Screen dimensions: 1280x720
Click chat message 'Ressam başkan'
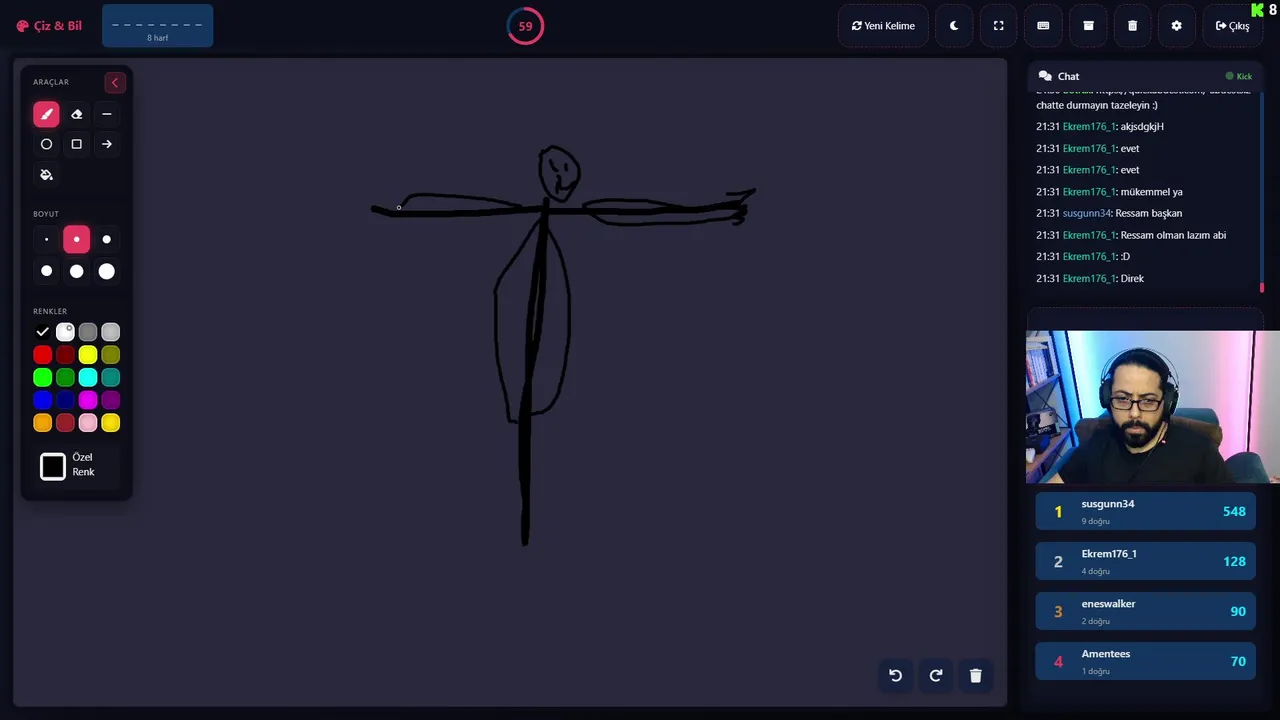pyautogui.click(x=1151, y=213)
